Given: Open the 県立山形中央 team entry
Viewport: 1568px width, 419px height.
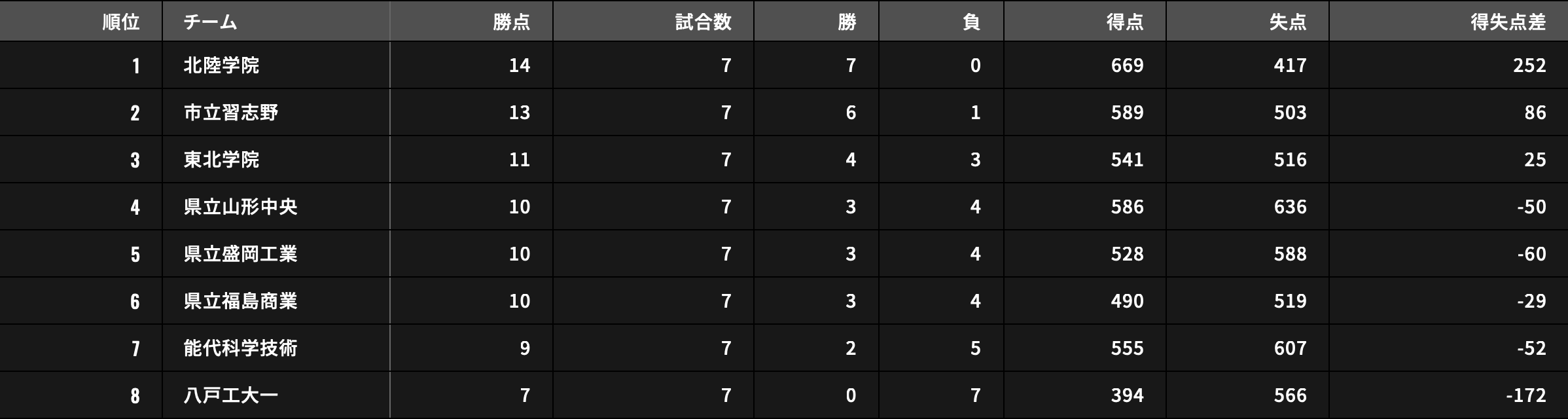Looking at the screenshot, I should tap(240, 207).
